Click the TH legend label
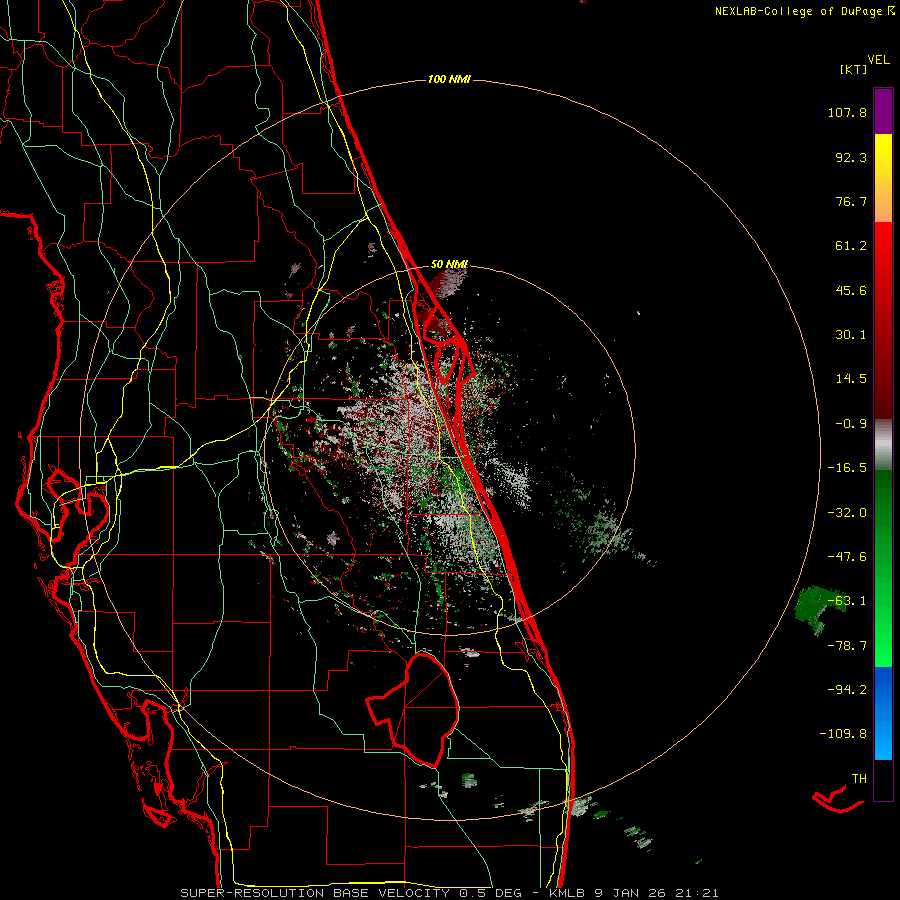The height and width of the screenshot is (900, 900). 859,778
